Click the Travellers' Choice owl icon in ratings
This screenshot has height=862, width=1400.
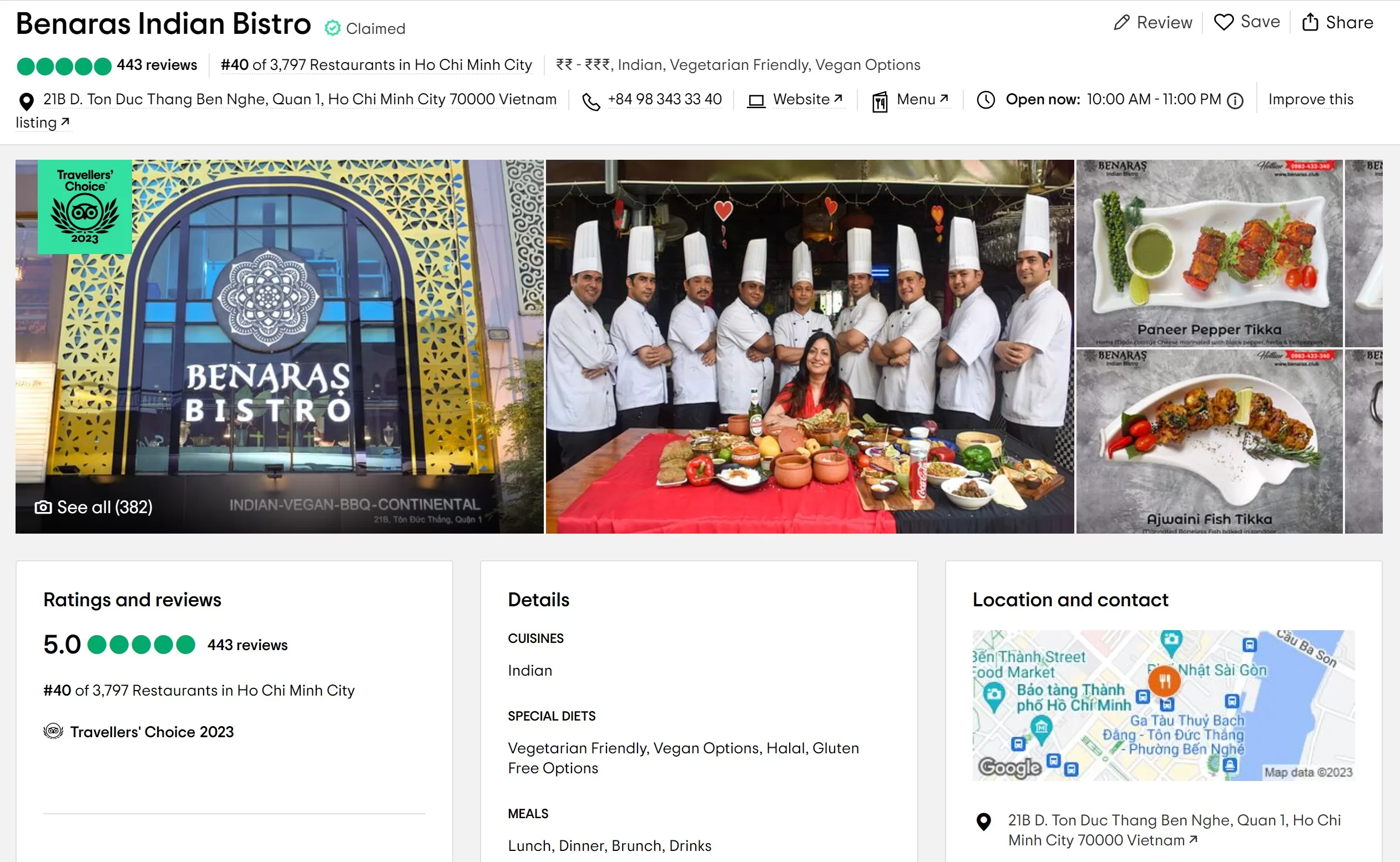(53, 731)
